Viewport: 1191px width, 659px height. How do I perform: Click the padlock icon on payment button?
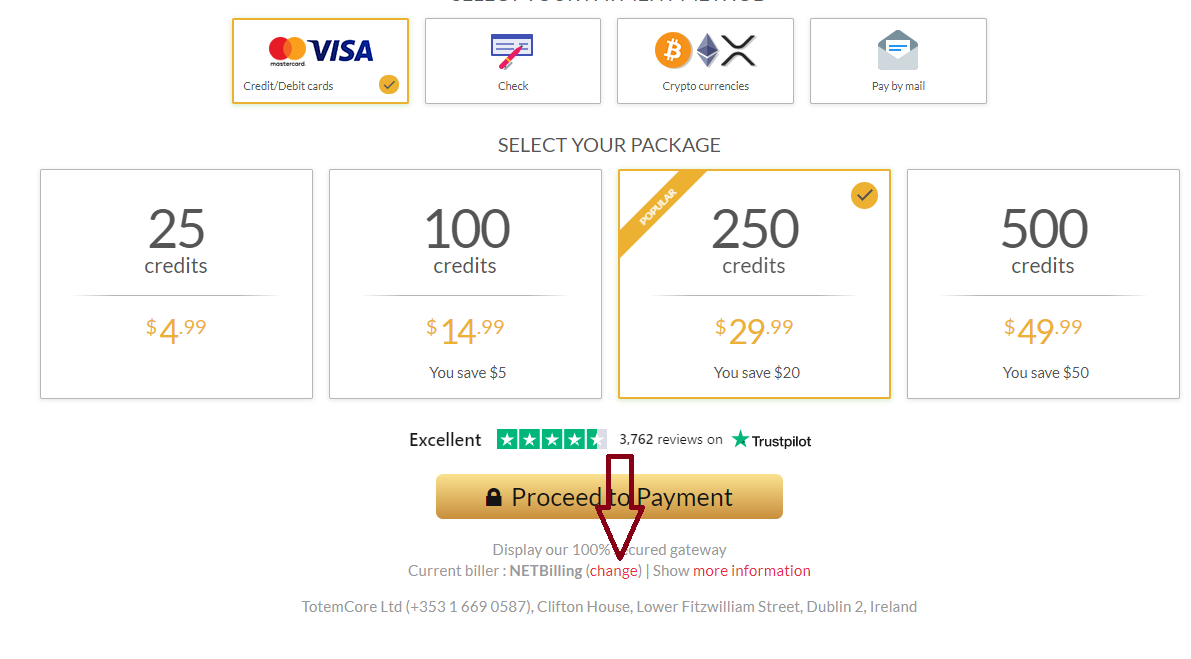(493, 497)
